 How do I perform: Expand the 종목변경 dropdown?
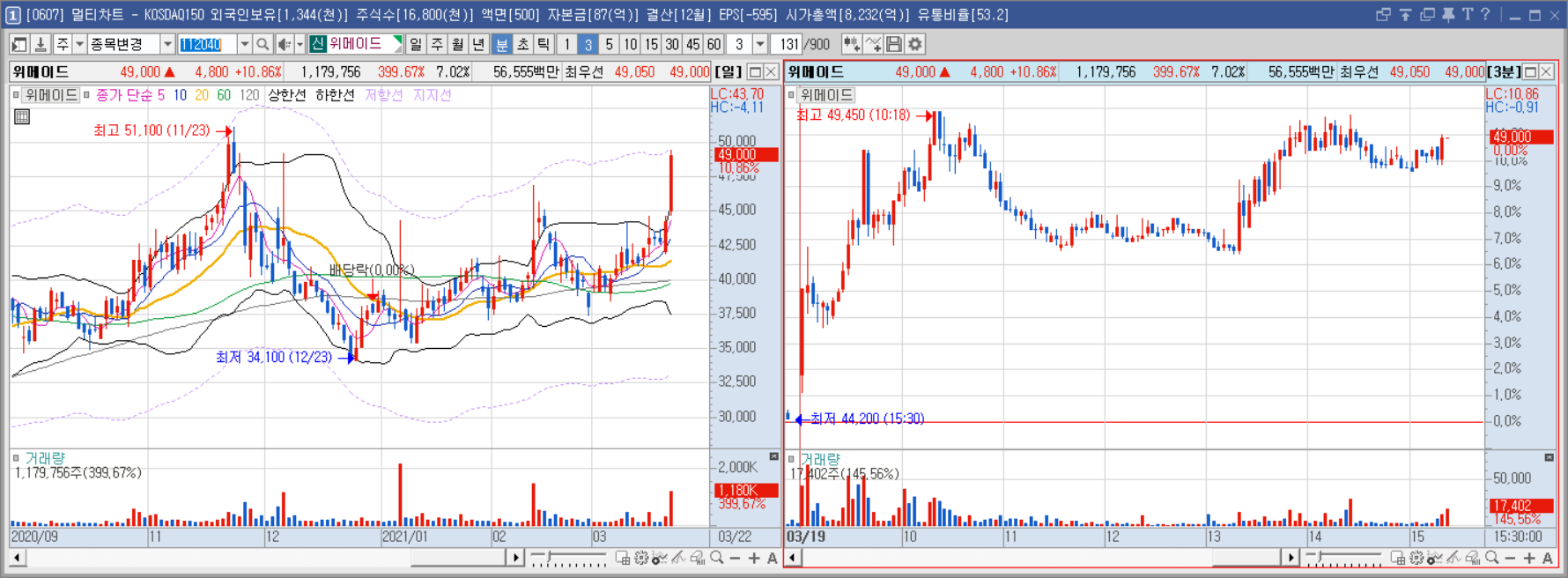[x=166, y=44]
